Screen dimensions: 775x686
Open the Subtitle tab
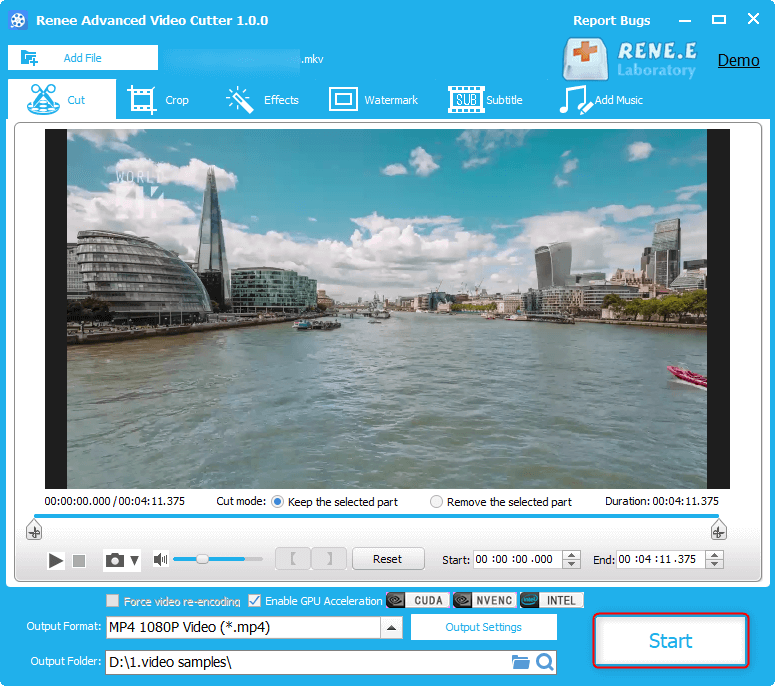[x=485, y=99]
